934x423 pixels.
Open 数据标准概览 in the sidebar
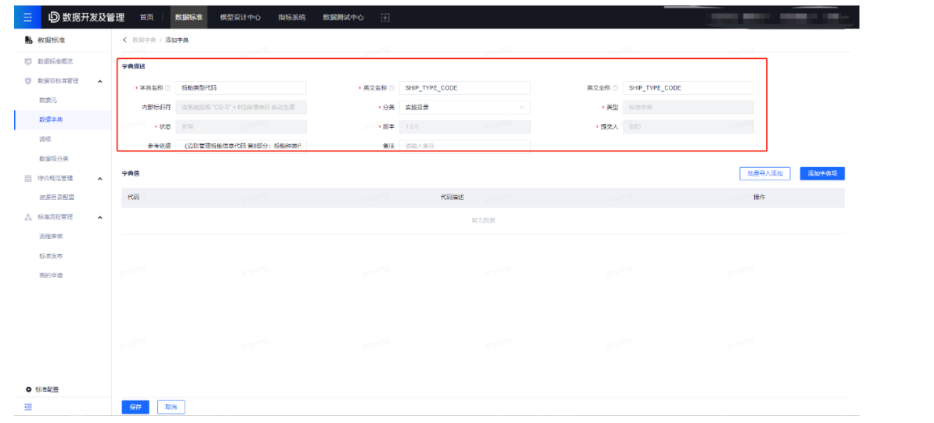pos(55,61)
